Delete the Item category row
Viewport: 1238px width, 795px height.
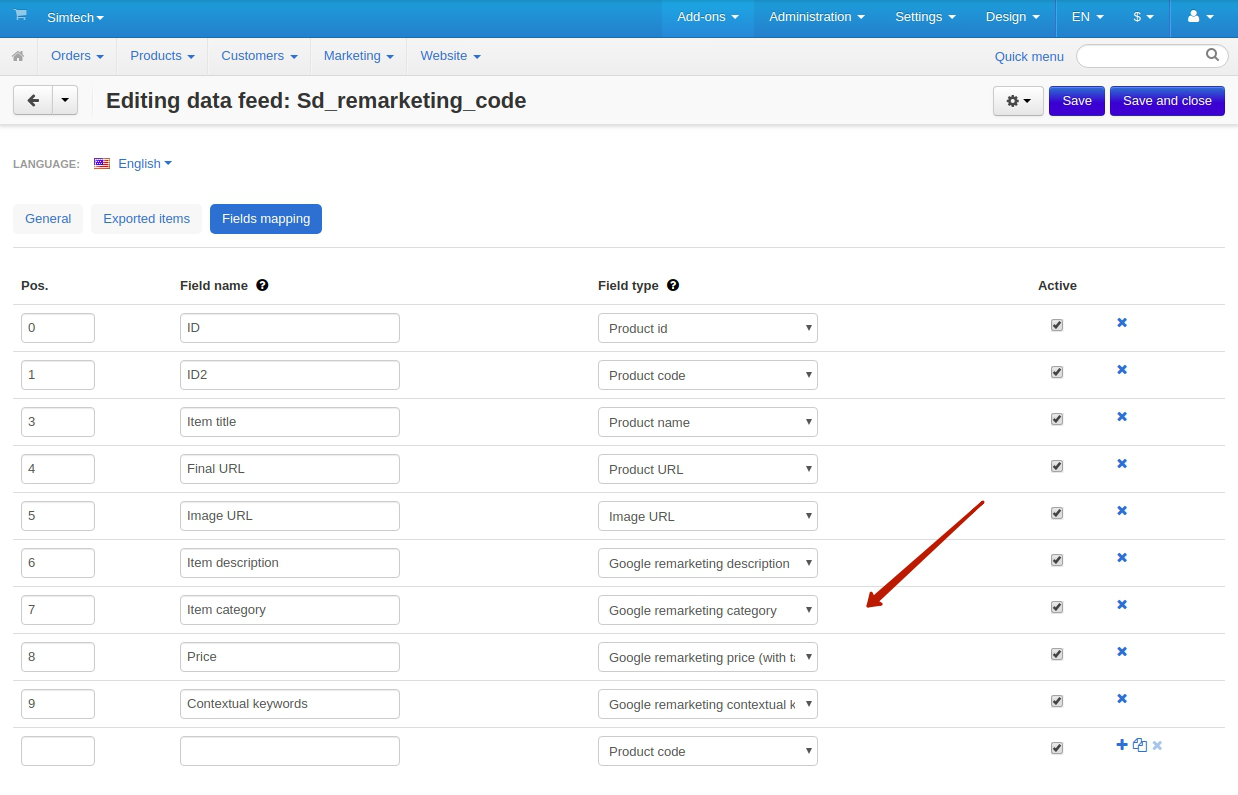click(x=1122, y=604)
